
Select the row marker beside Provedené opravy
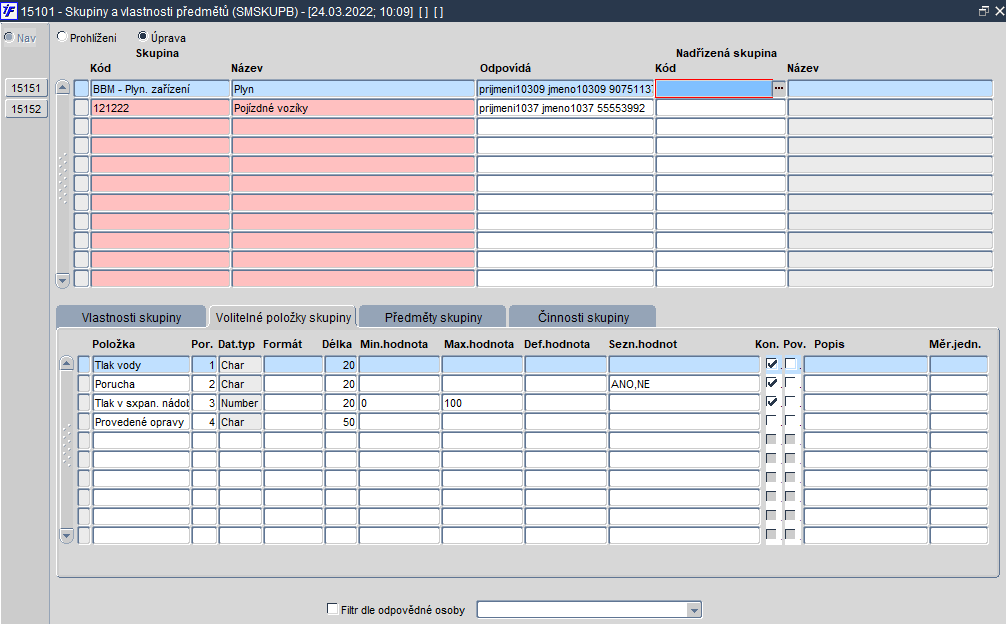tap(84, 422)
